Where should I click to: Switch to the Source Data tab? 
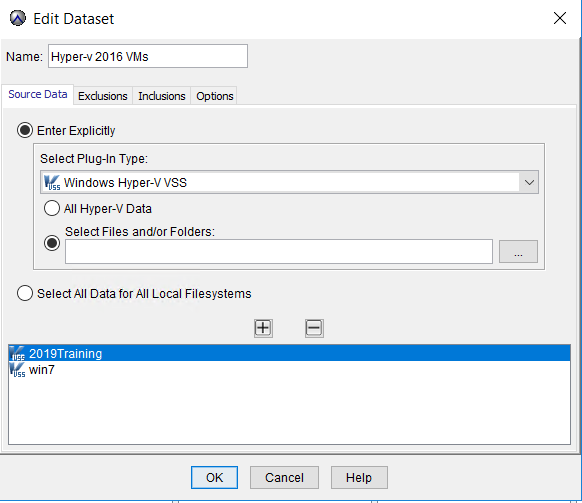37,94
